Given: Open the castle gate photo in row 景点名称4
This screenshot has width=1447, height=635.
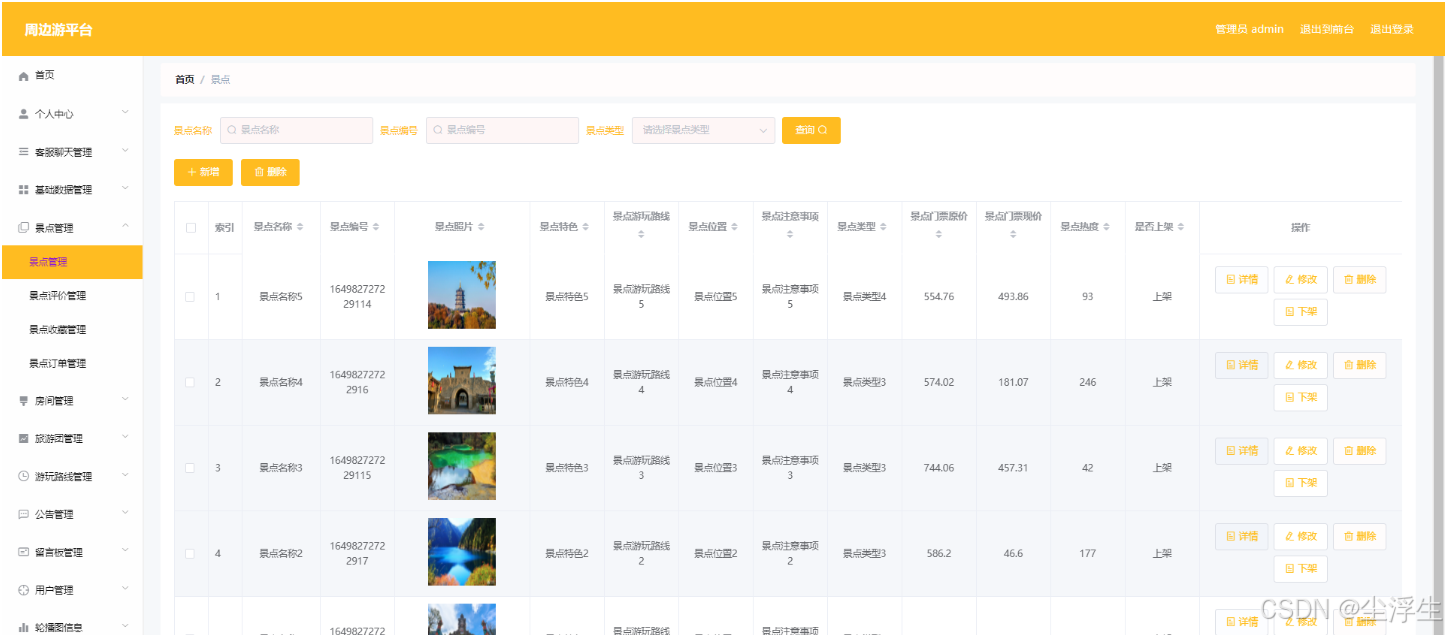Looking at the screenshot, I should tap(462, 381).
